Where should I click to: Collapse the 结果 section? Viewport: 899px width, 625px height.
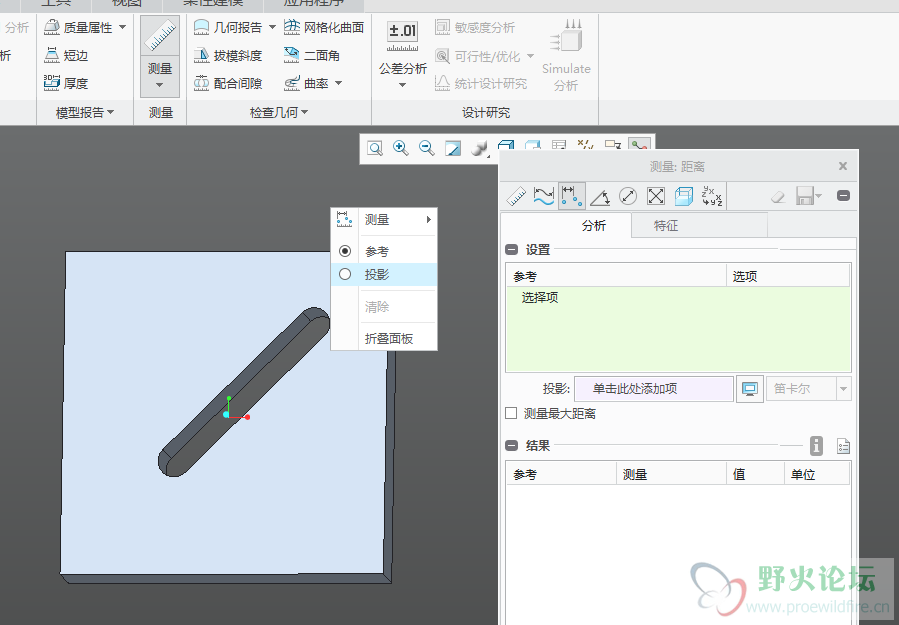(x=511, y=446)
